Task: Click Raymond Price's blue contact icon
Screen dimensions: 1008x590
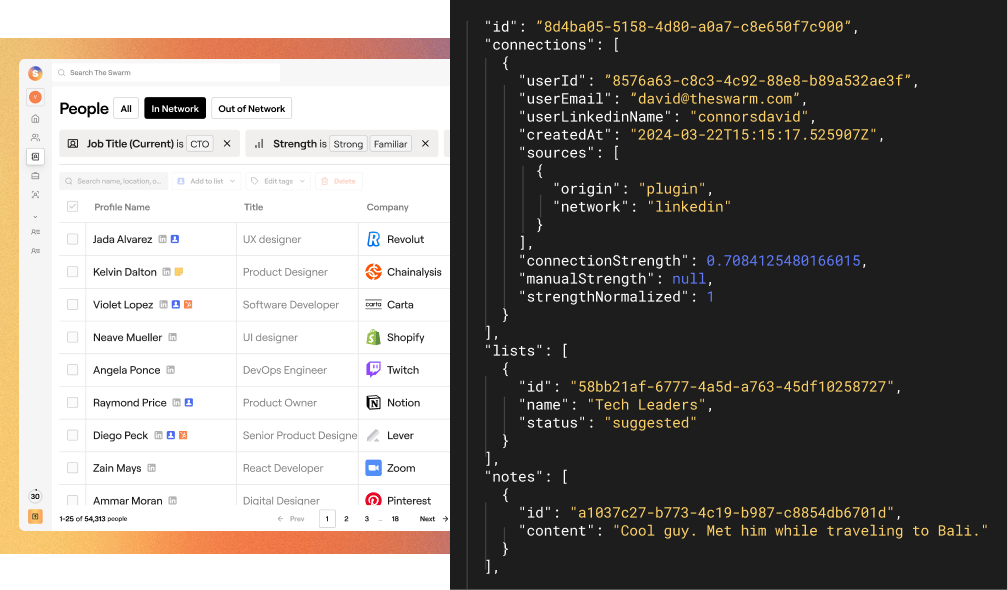Action: pyautogui.click(x=189, y=403)
